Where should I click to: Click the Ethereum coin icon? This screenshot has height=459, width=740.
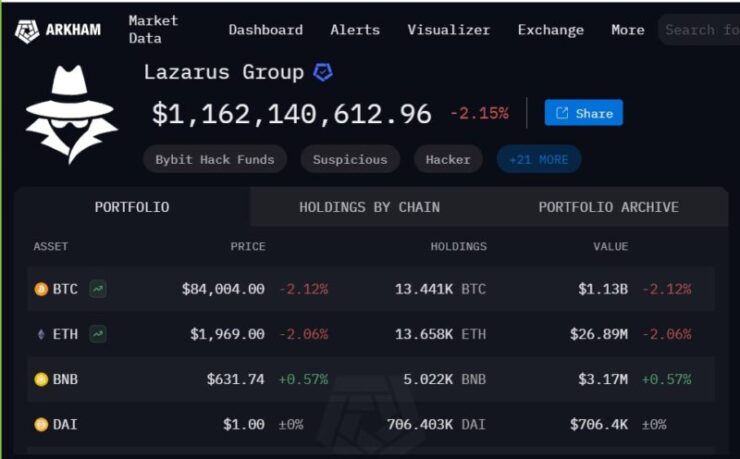[41, 334]
